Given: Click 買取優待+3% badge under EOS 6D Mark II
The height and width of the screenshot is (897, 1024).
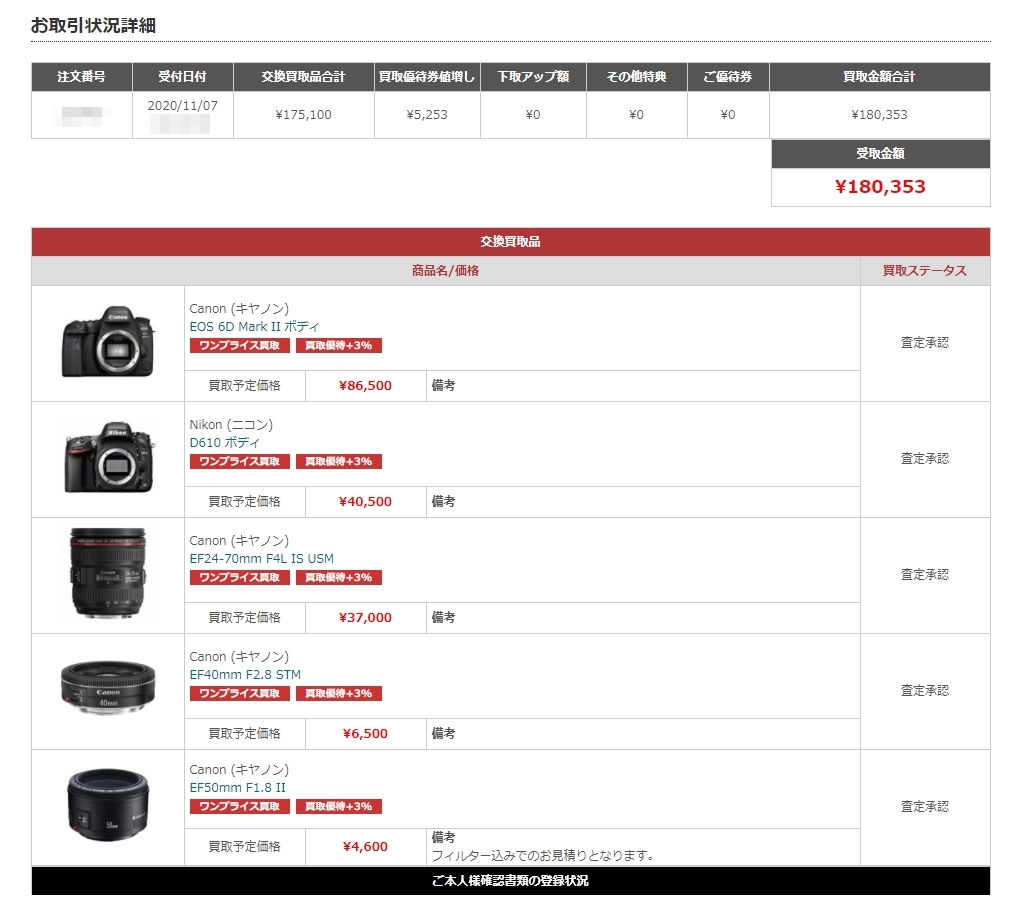Looking at the screenshot, I should pyautogui.click(x=338, y=345).
